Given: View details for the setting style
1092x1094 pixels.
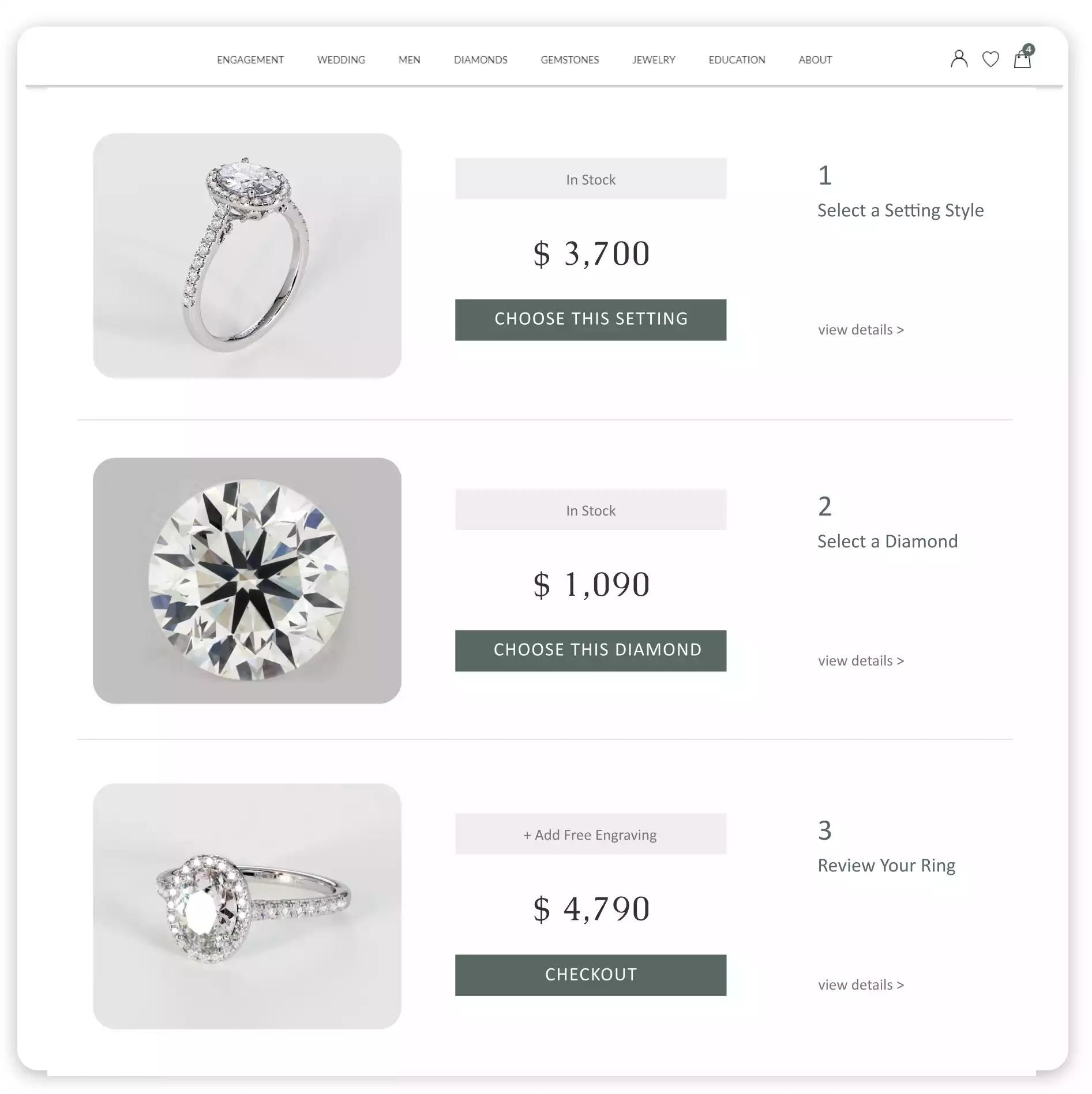Looking at the screenshot, I should point(861,330).
